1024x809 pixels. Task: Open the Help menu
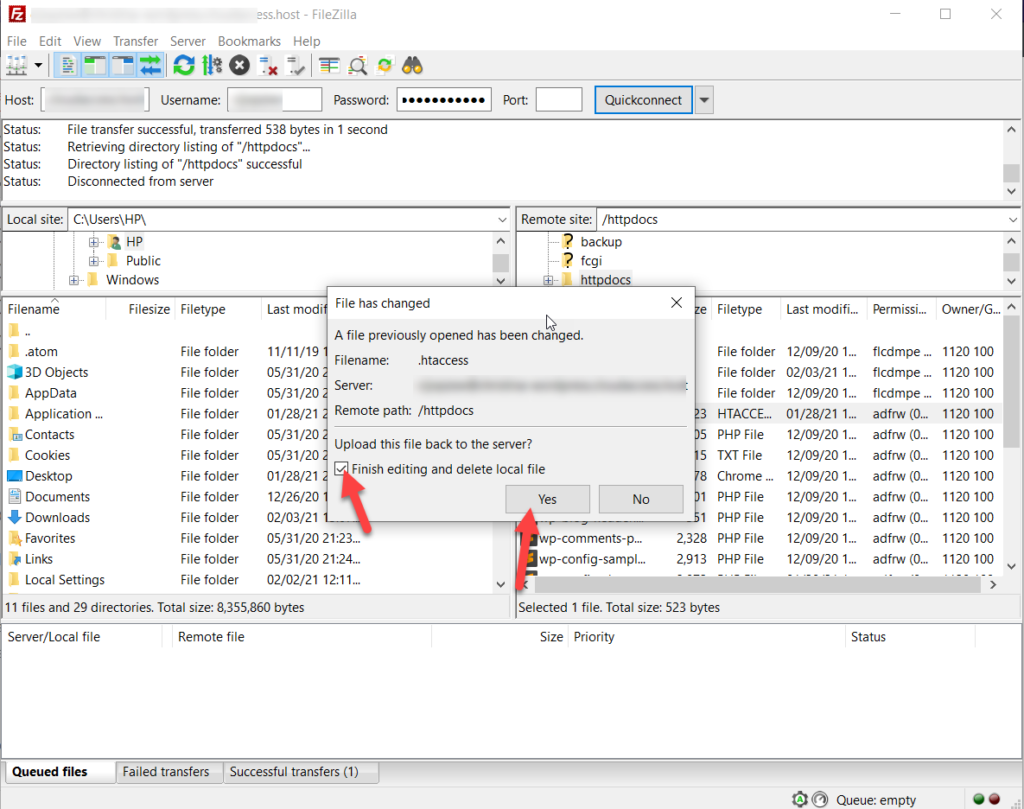[x=306, y=41]
